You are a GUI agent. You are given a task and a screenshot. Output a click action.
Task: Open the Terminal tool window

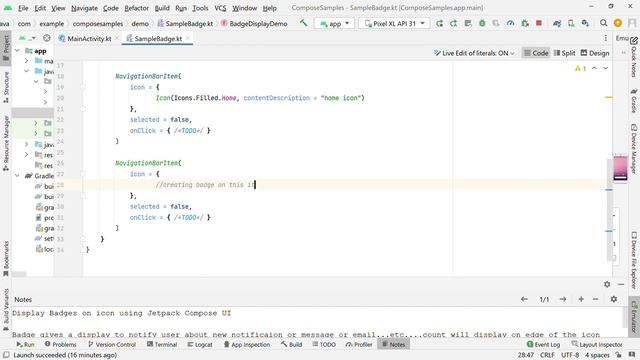point(162,344)
